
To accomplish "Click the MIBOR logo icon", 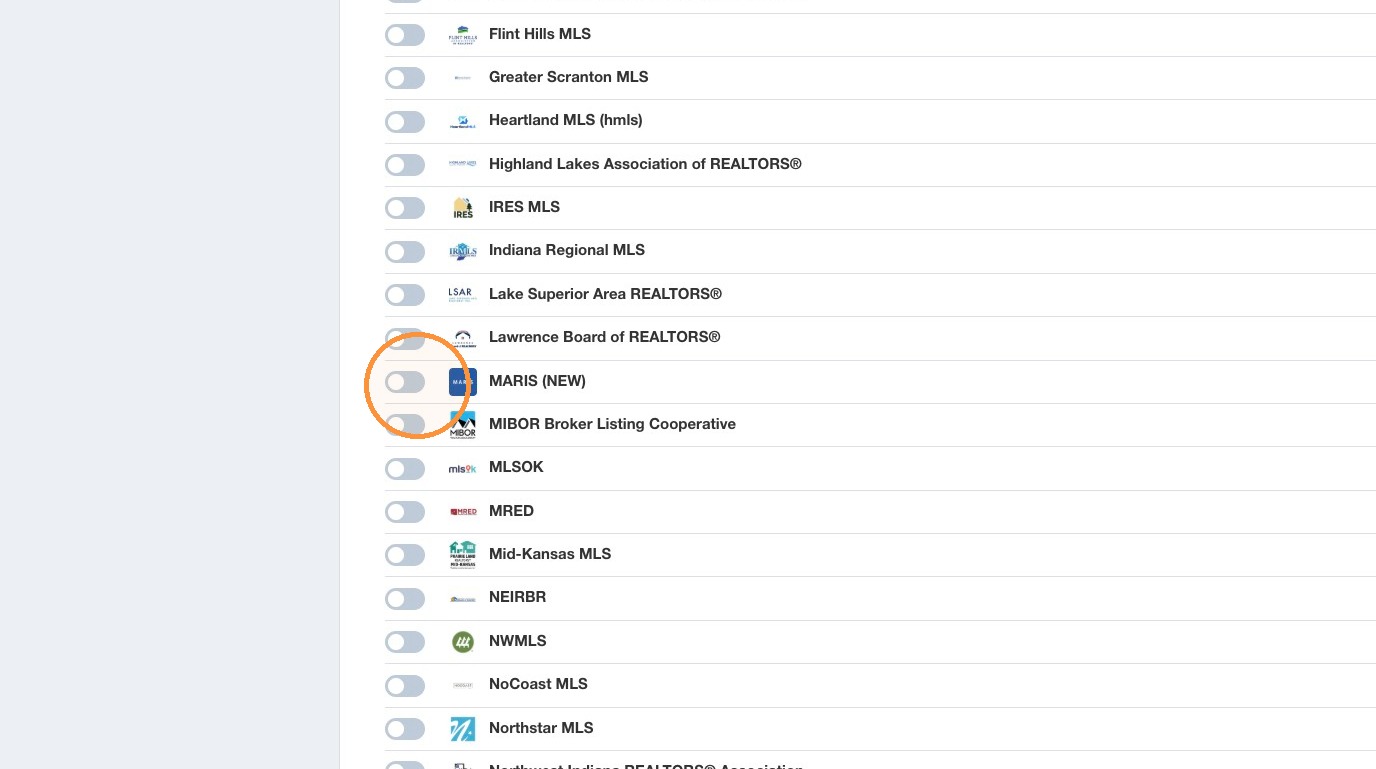I will pos(463,424).
